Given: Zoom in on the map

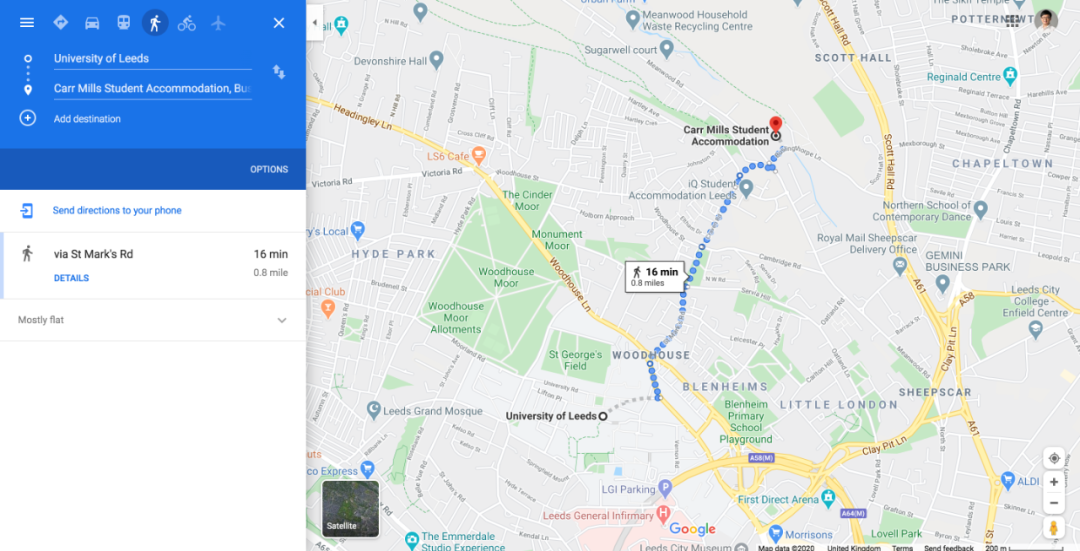Looking at the screenshot, I should click(1054, 482).
